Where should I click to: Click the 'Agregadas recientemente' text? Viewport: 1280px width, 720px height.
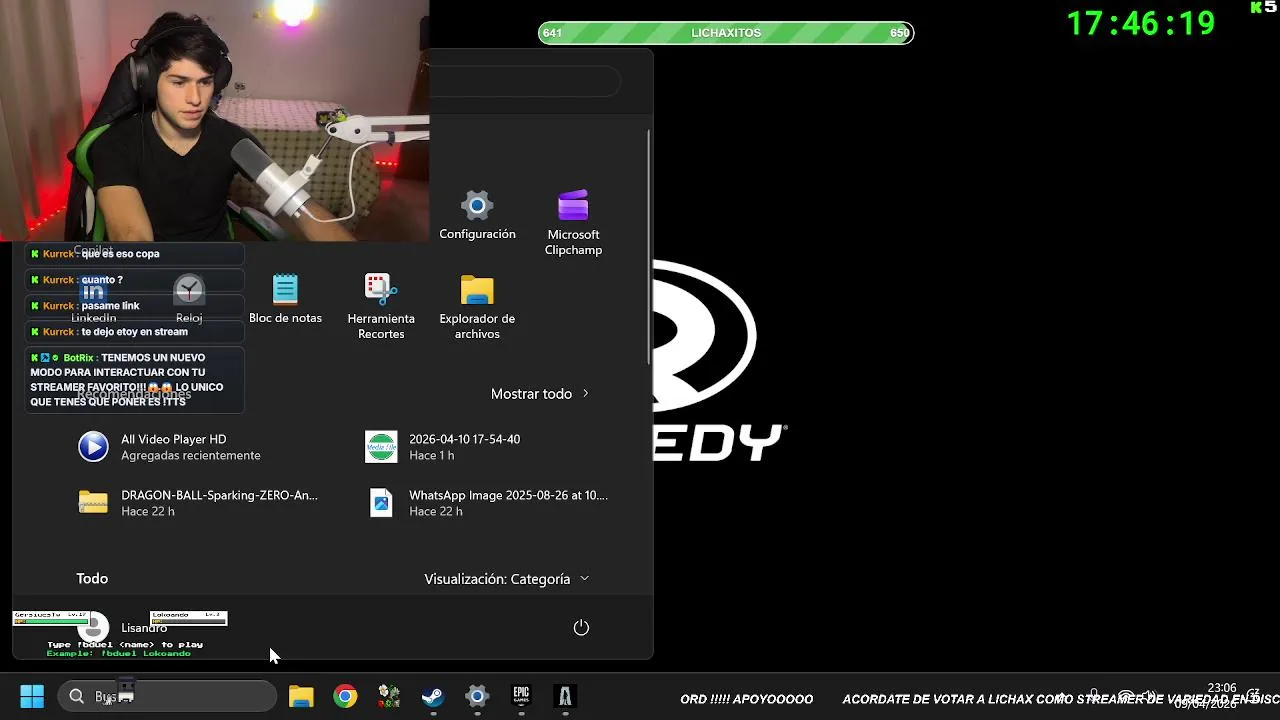point(191,456)
